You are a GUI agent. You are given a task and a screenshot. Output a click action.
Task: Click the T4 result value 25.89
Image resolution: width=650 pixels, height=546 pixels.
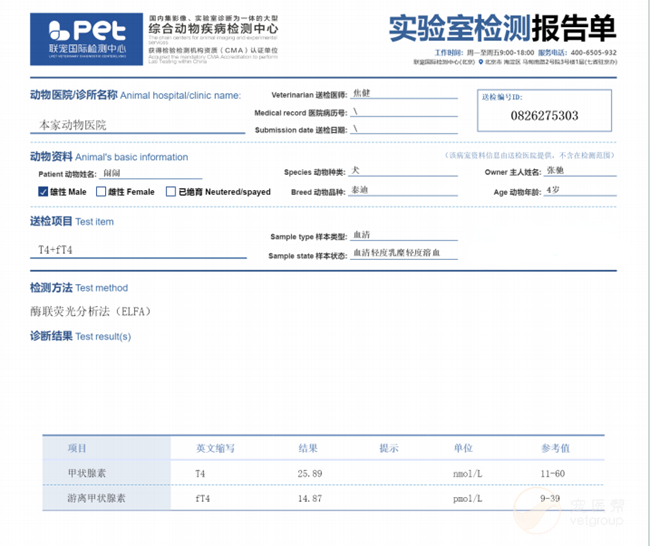coord(311,472)
